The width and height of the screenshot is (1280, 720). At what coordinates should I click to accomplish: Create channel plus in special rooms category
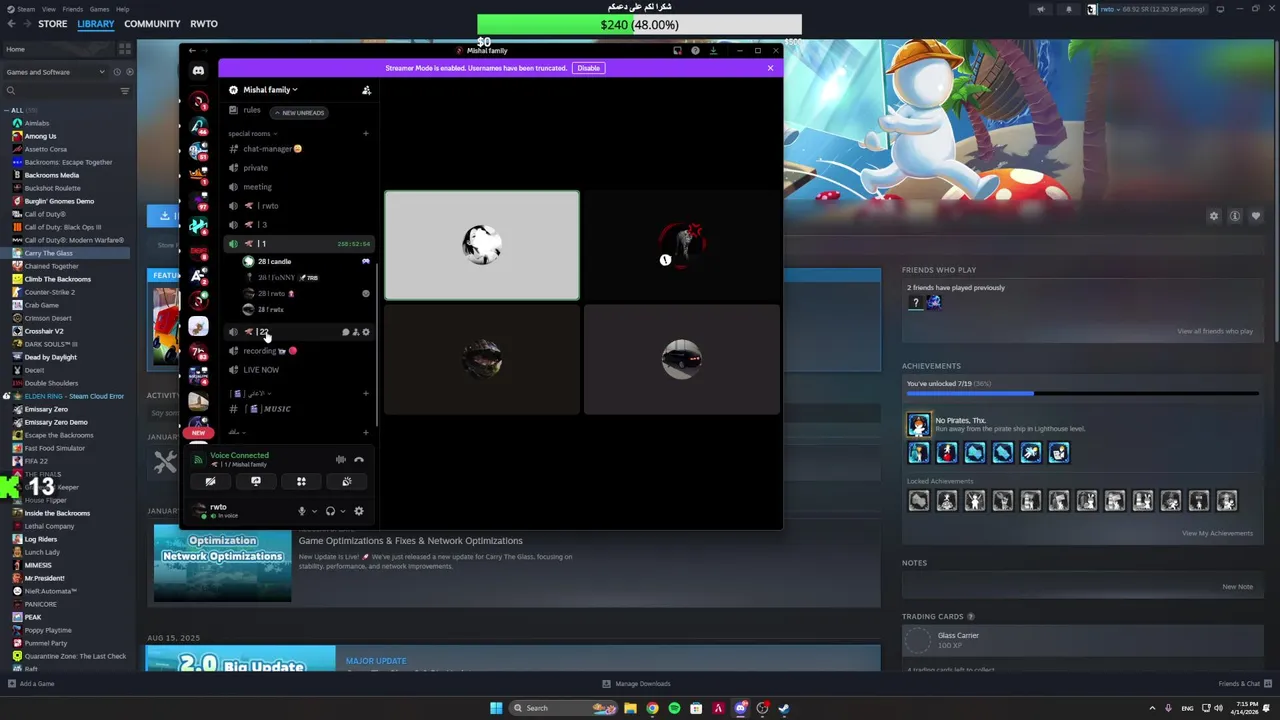click(366, 133)
